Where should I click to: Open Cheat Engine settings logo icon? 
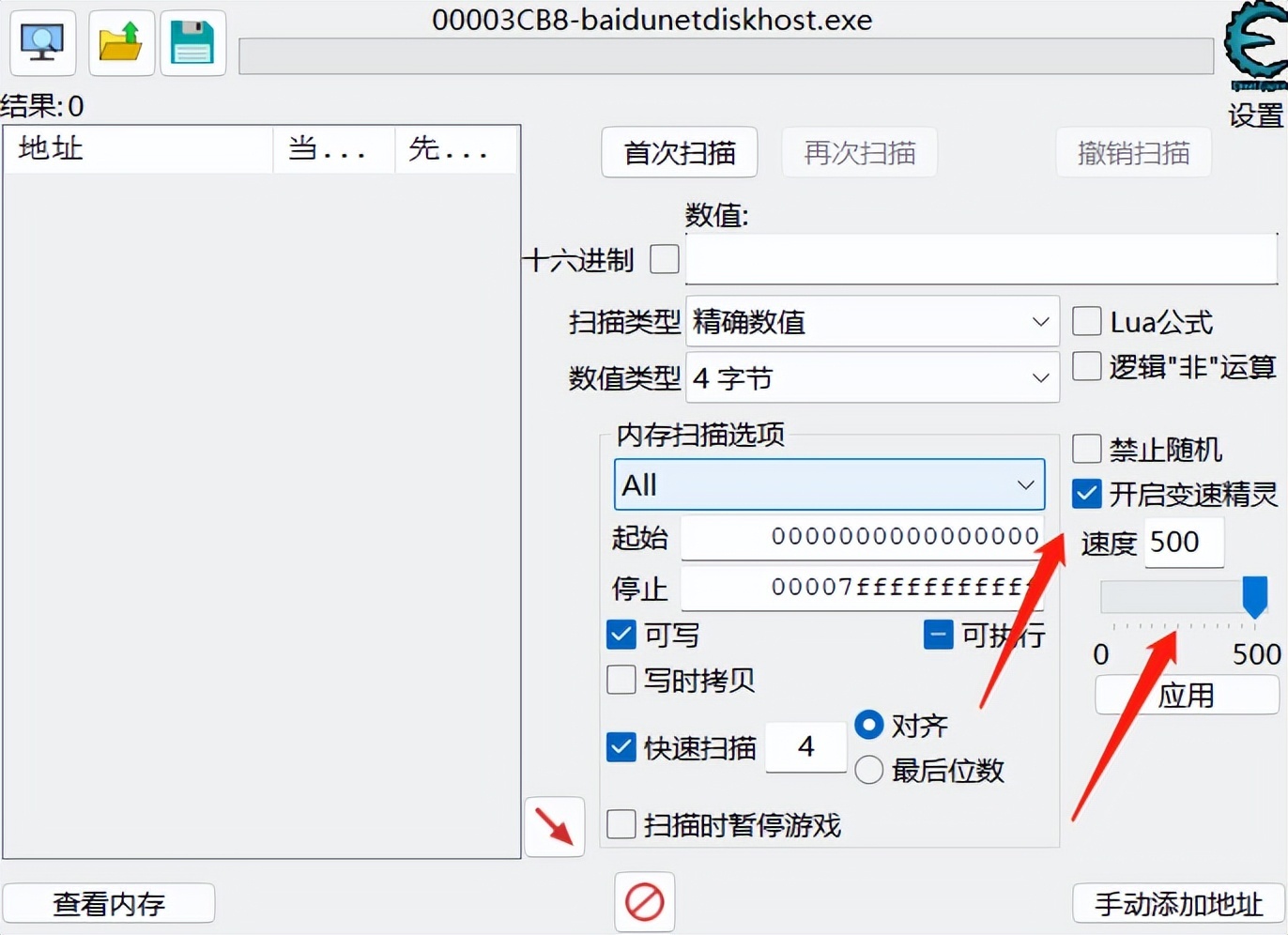pos(1256,47)
